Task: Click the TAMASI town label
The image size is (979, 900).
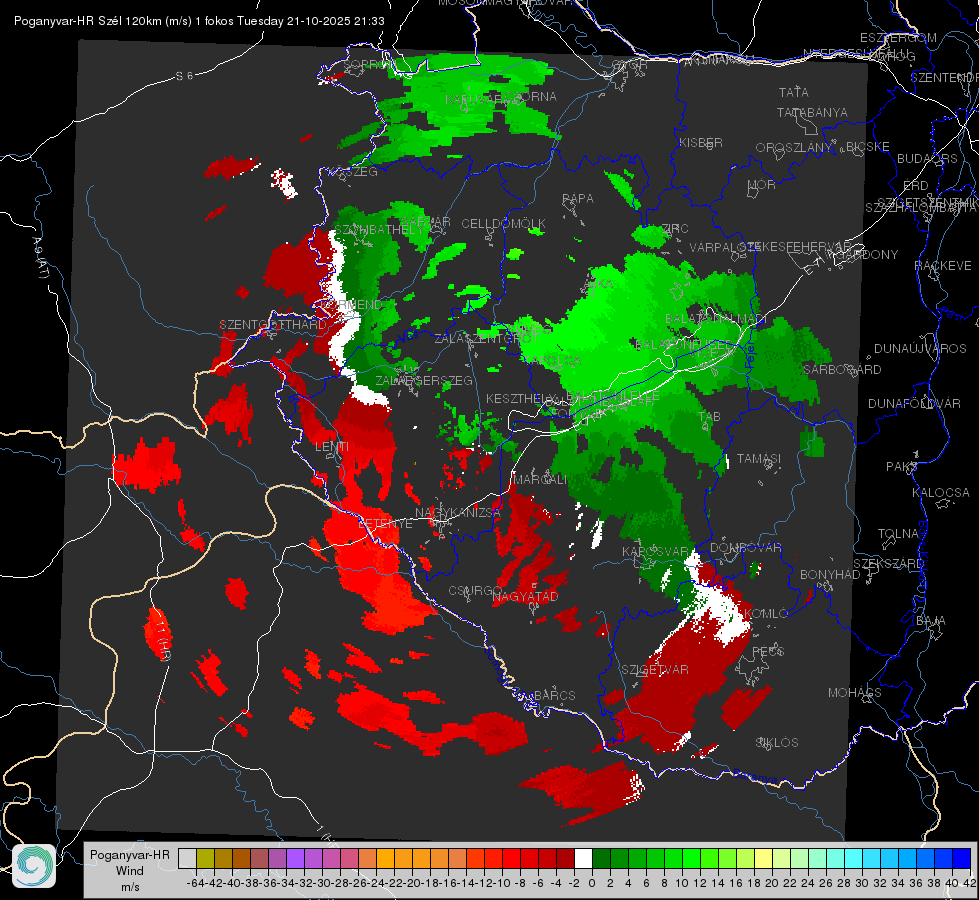Action: coord(759,459)
